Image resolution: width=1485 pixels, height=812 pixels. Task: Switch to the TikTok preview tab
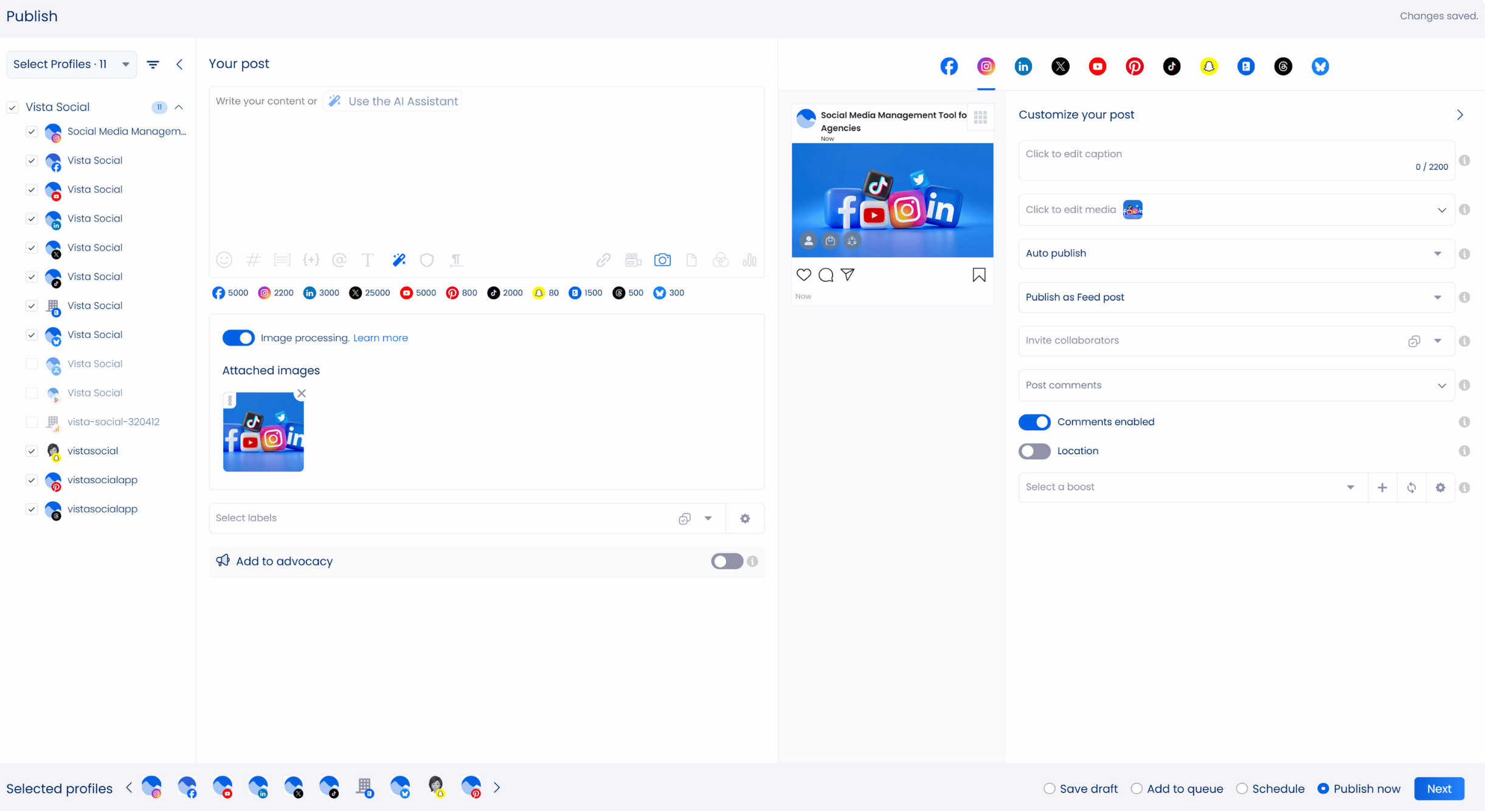pyautogui.click(x=1171, y=66)
